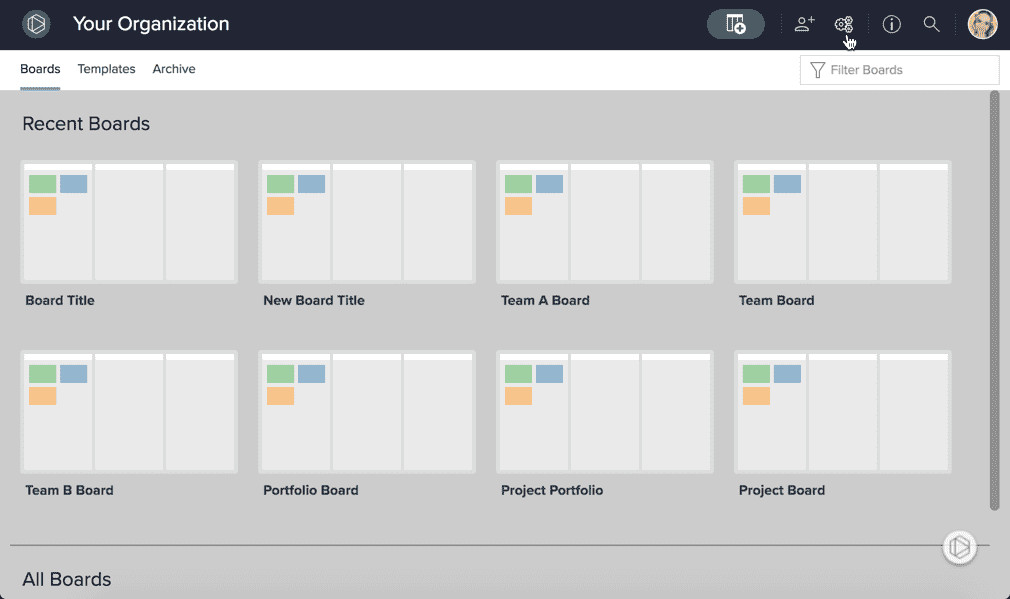Screen dimensions: 1010x599
Task: Click the app logo in the header
Action: [36, 24]
